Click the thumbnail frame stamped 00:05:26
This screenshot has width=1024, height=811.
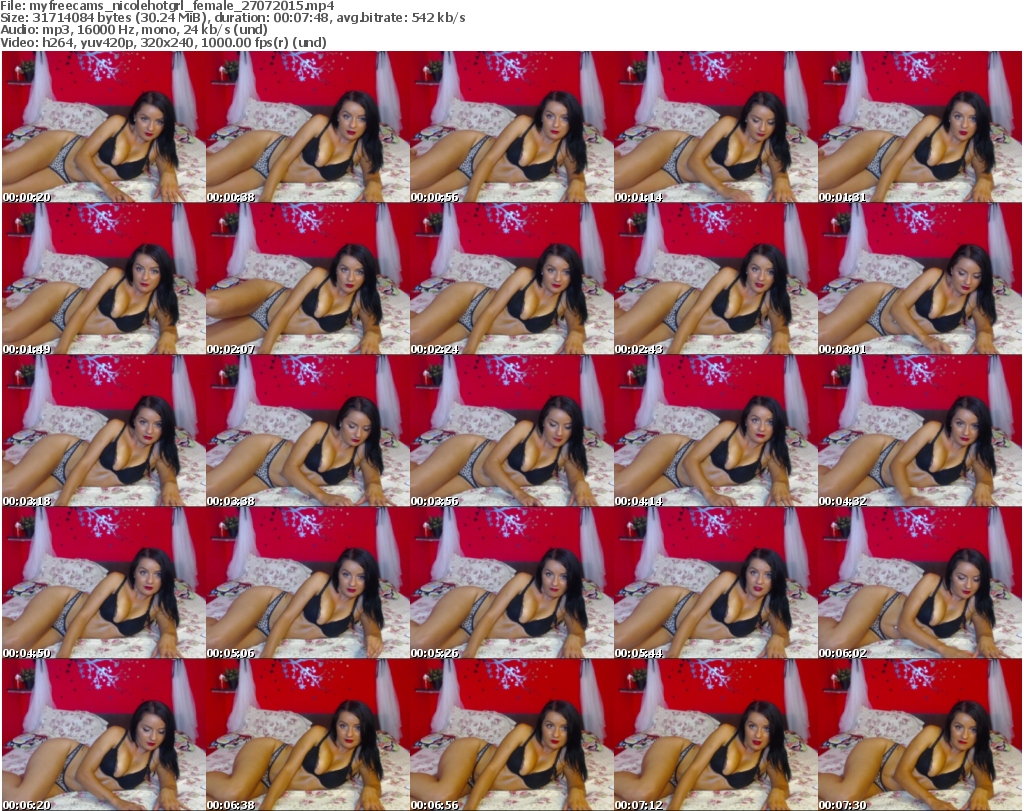[511, 583]
